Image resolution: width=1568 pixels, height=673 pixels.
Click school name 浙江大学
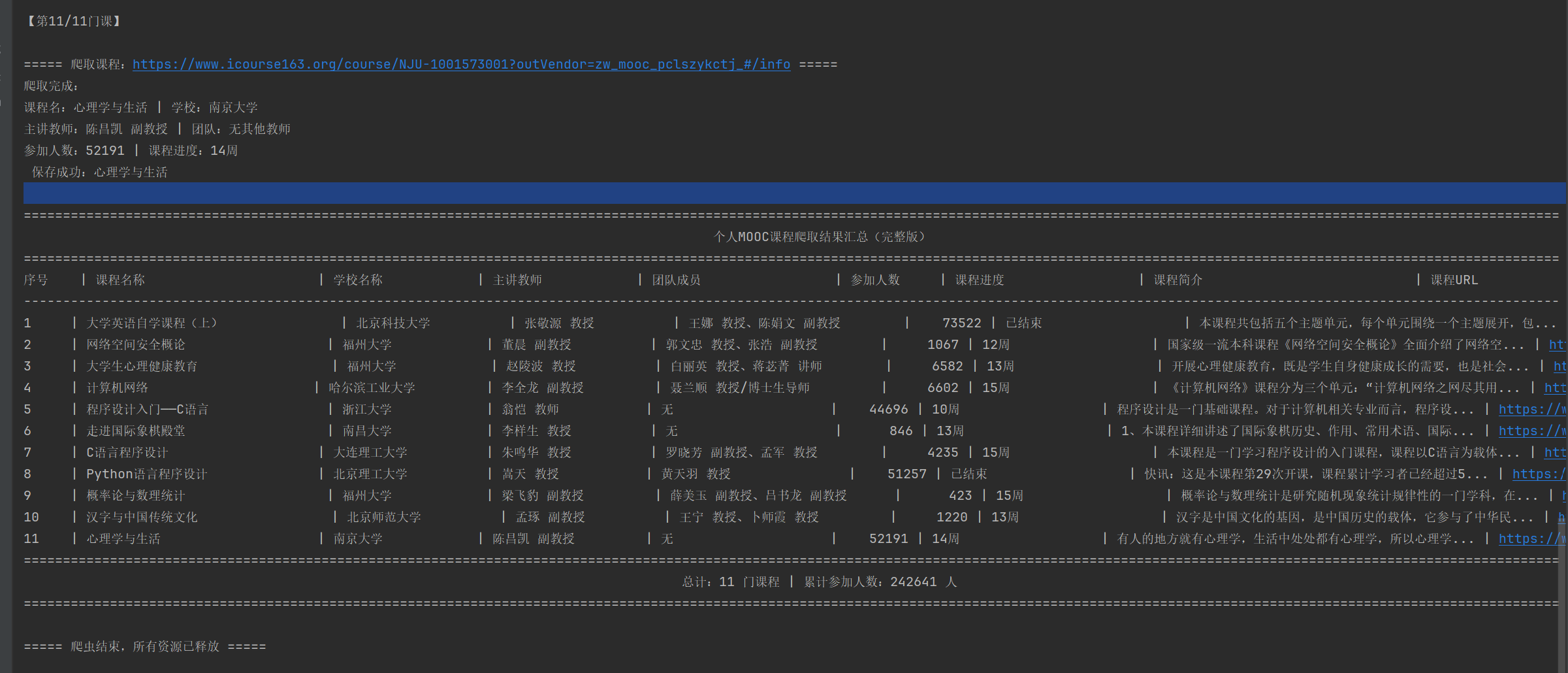pos(367,409)
